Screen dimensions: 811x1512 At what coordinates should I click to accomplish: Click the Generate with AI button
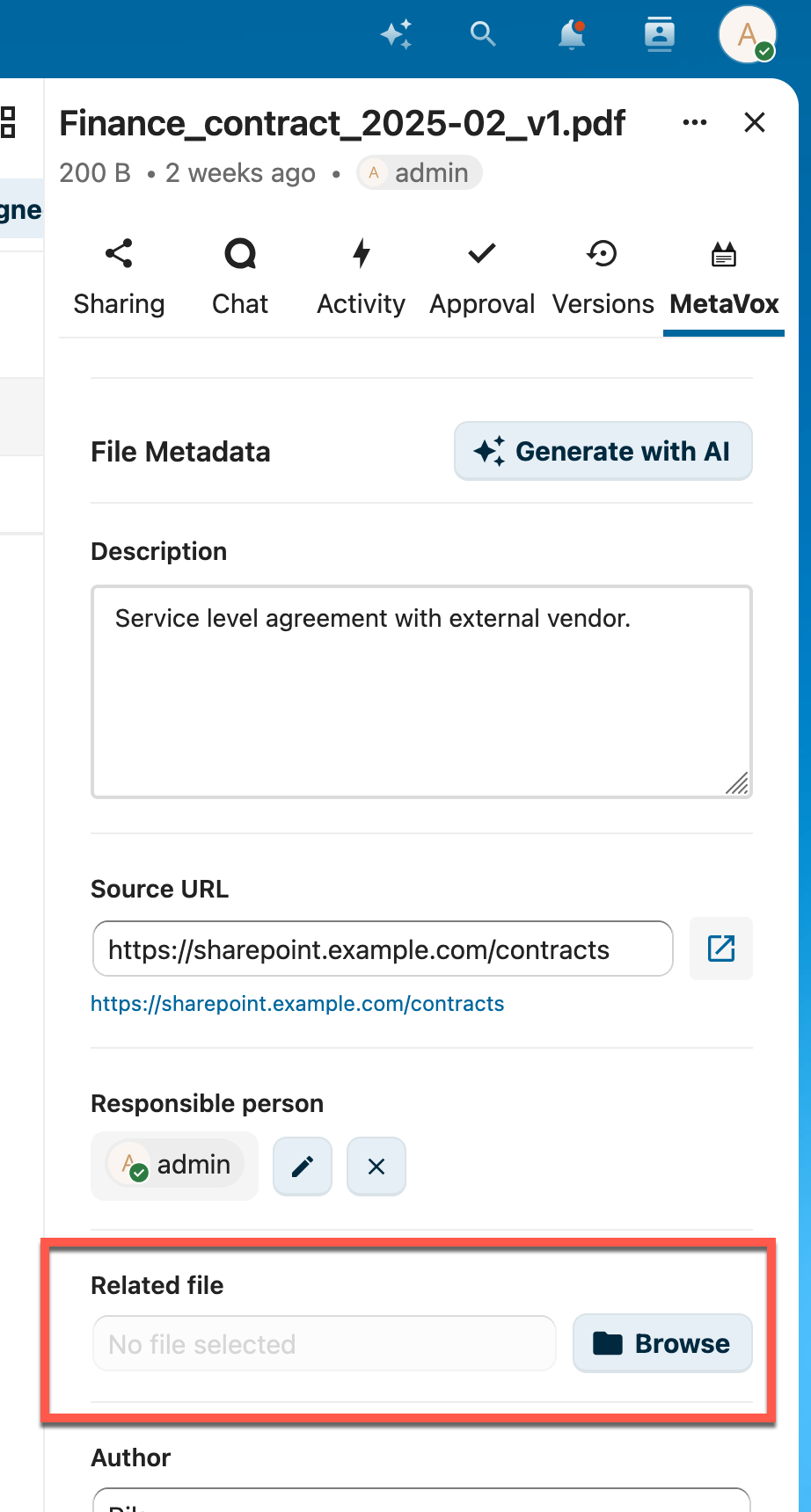603,451
